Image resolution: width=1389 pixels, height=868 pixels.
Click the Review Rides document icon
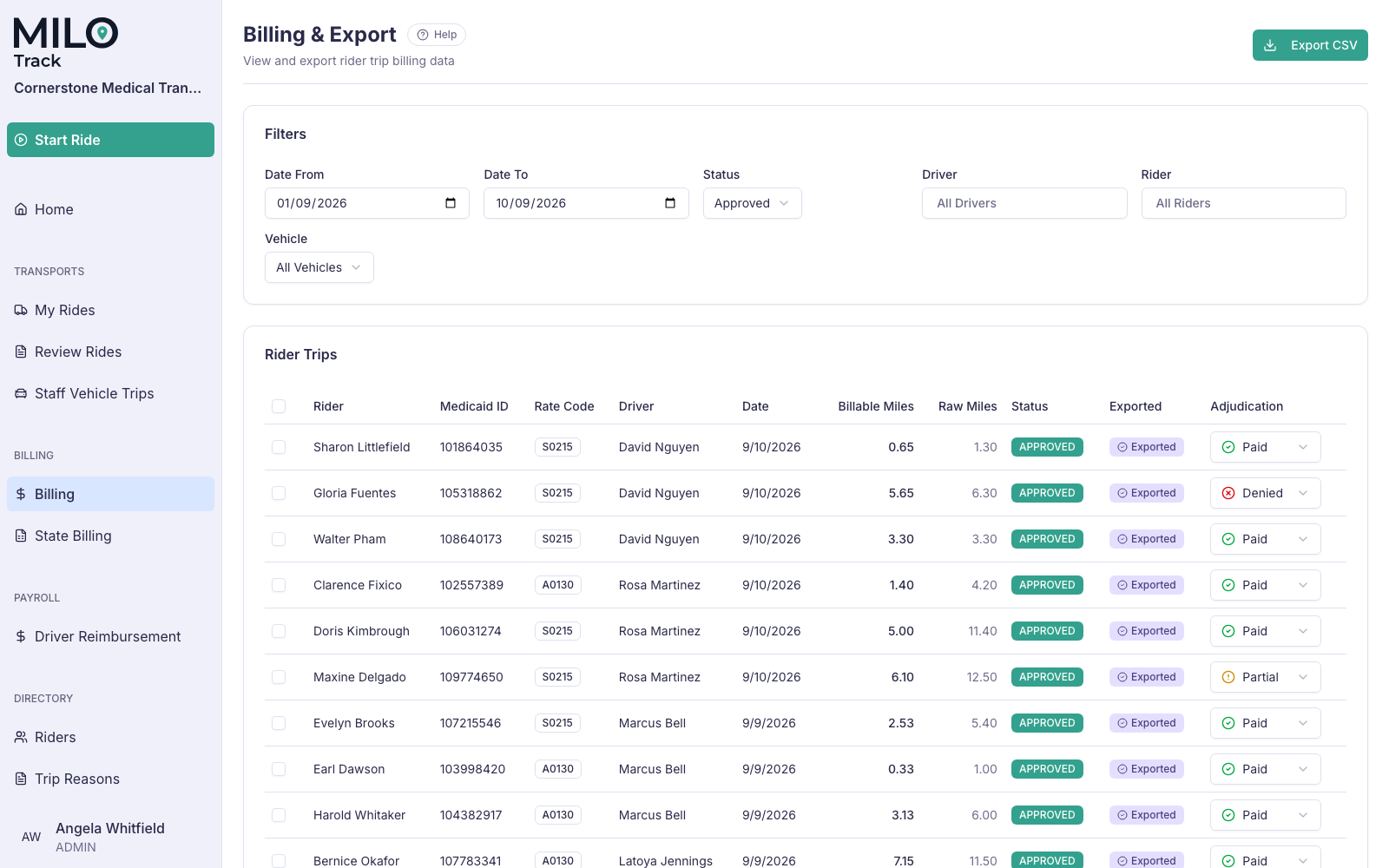tap(21, 352)
